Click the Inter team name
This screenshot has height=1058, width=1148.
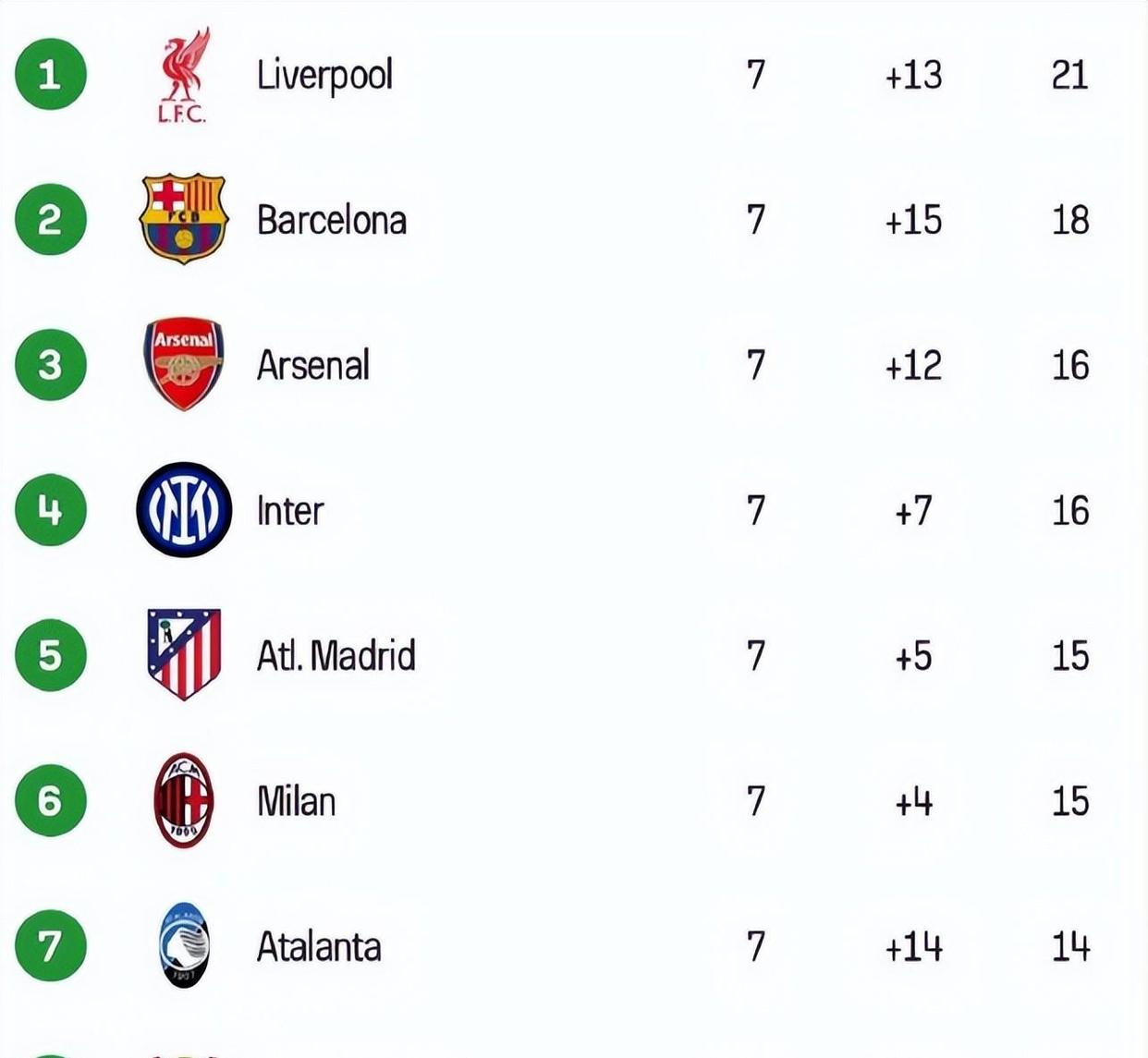click(x=290, y=510)
